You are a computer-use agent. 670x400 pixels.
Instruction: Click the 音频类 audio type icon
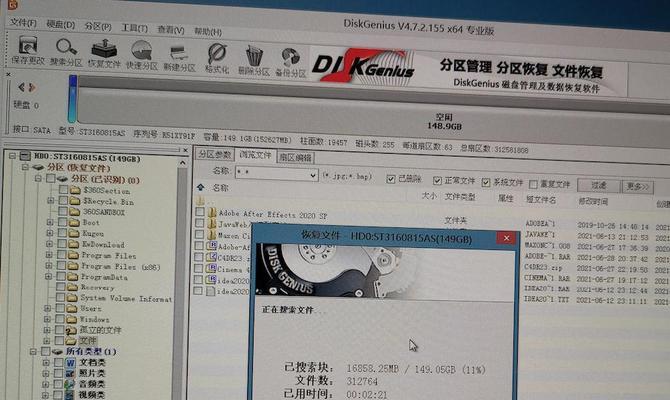[x=70, y=384]
